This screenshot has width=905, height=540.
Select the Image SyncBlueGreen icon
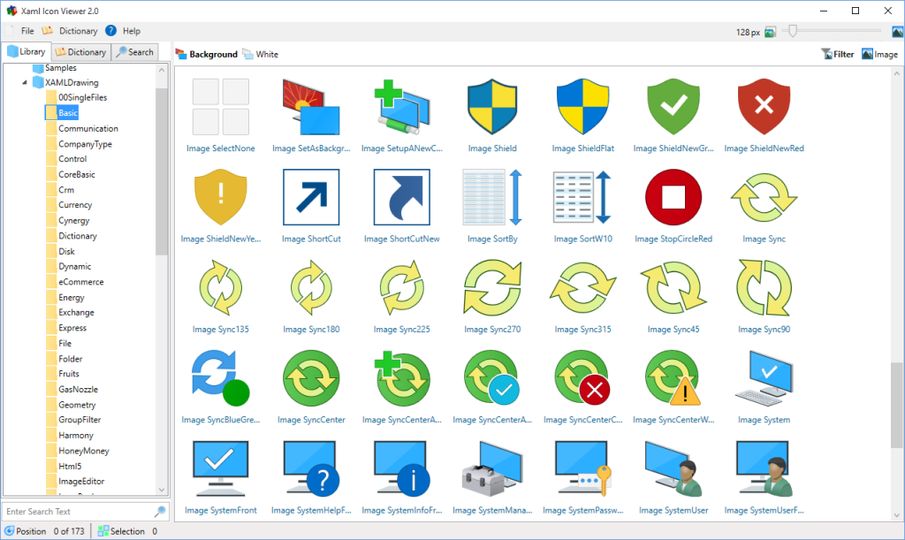(x=220, y=378)
